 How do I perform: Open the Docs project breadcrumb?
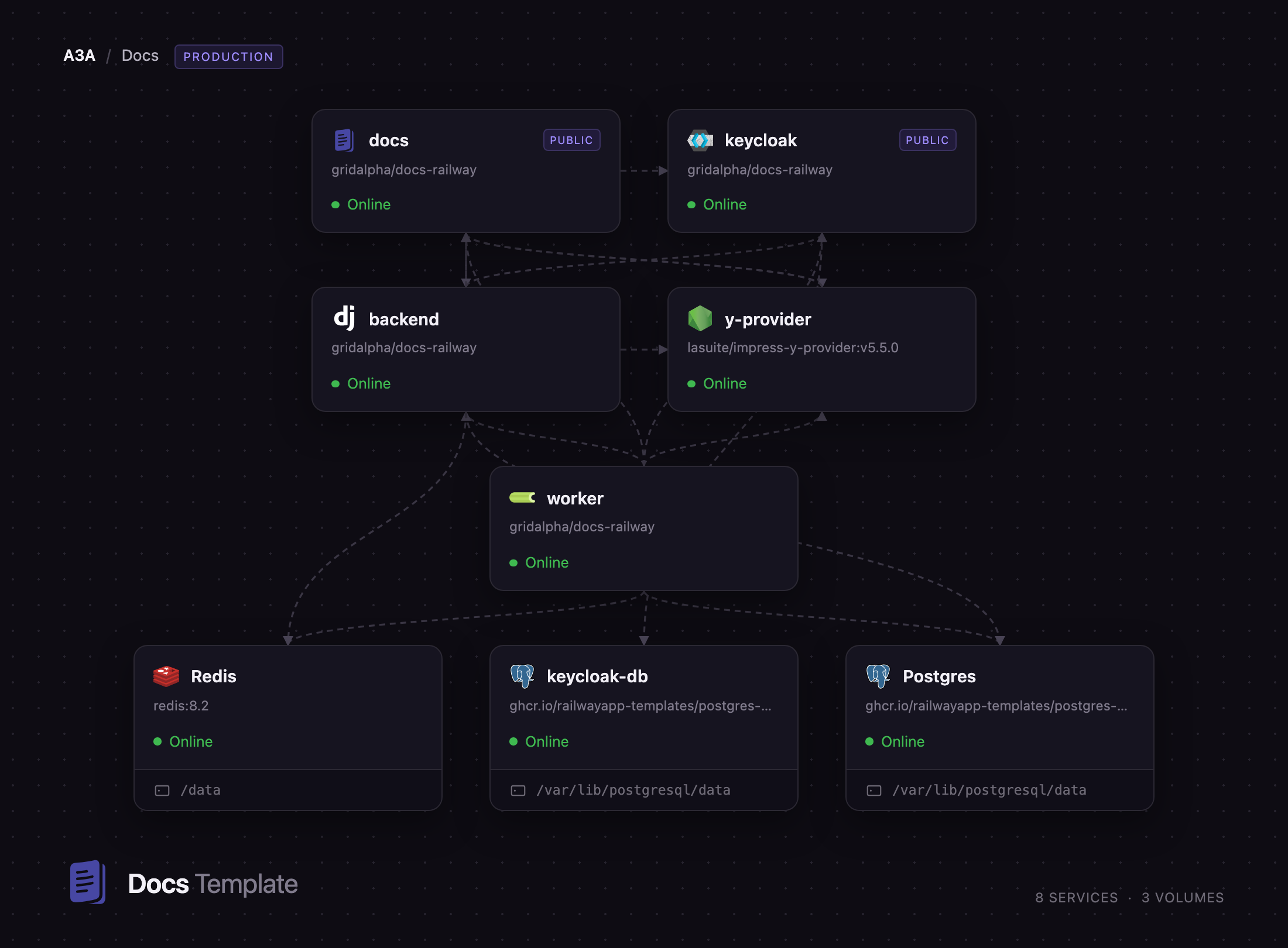coord(140,56)
